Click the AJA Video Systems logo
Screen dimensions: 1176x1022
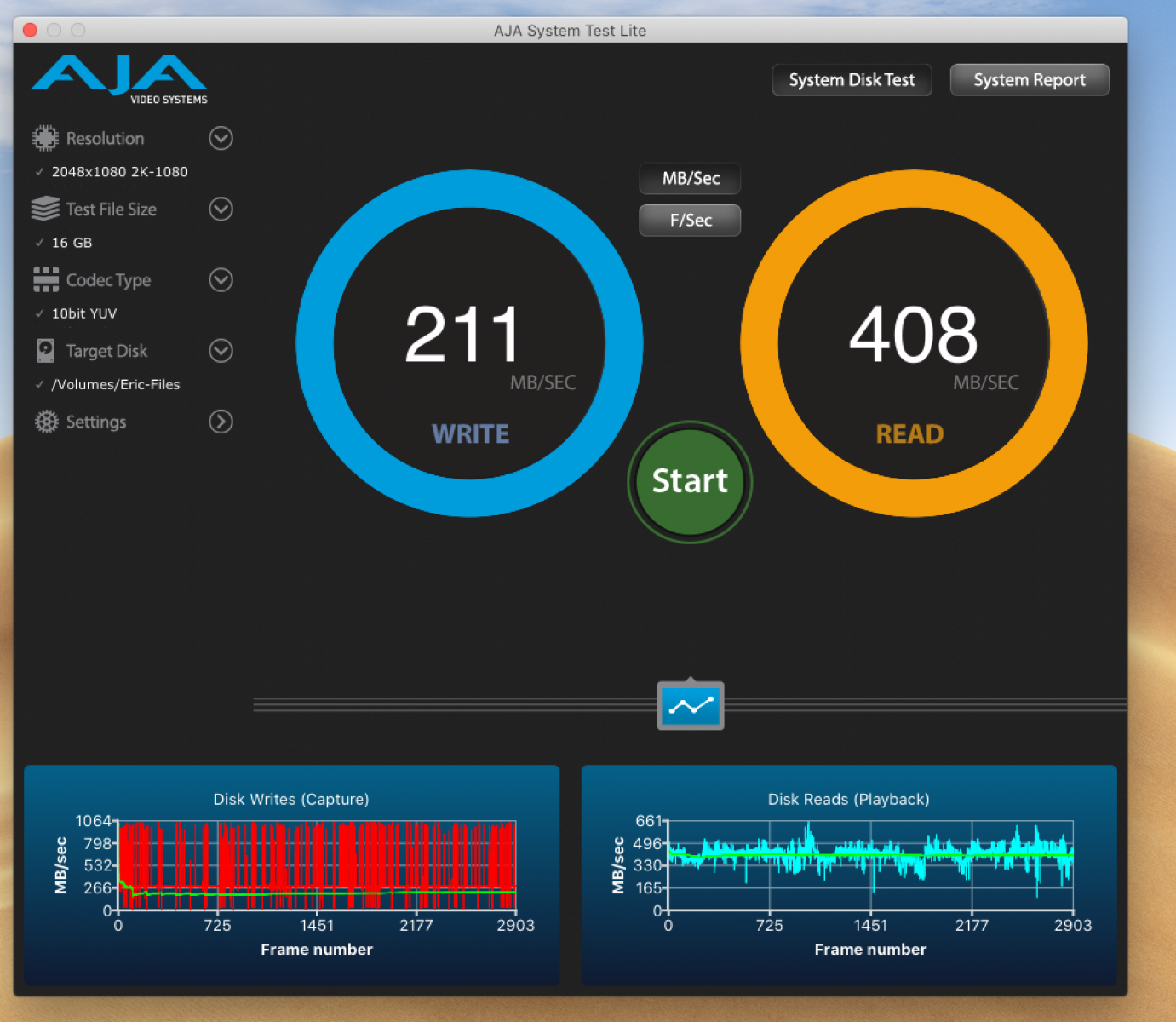(x=120, y=79)
